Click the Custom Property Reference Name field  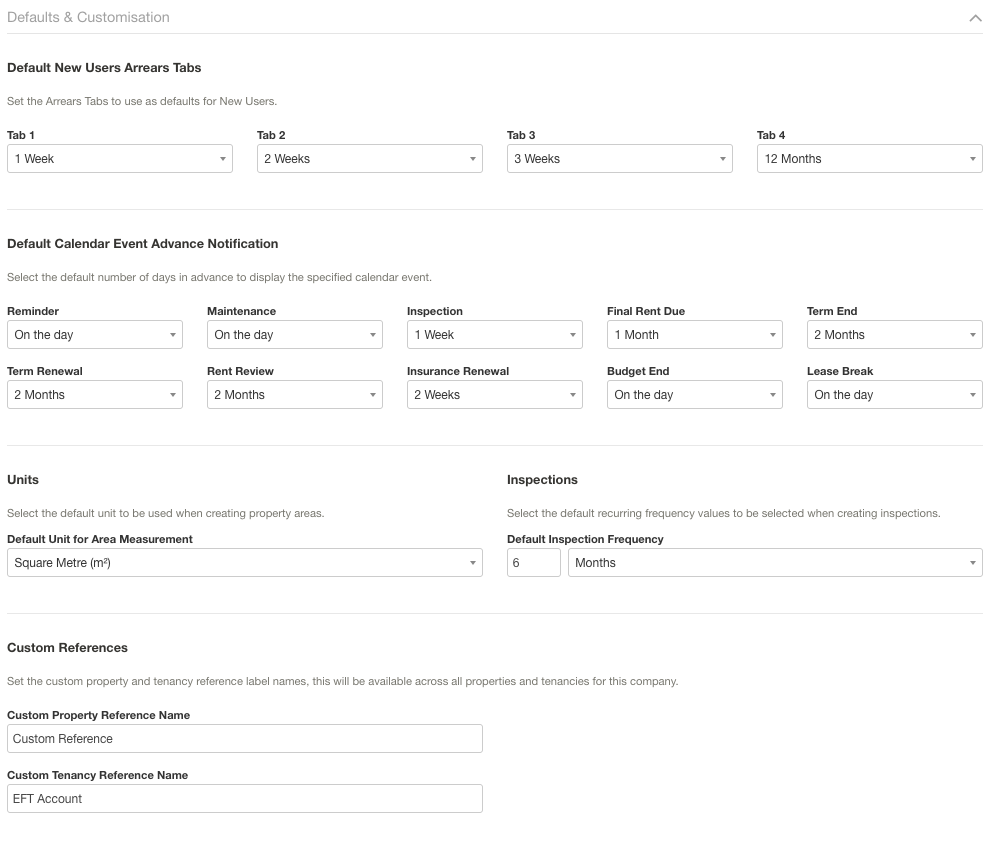(x=244, y=739)
